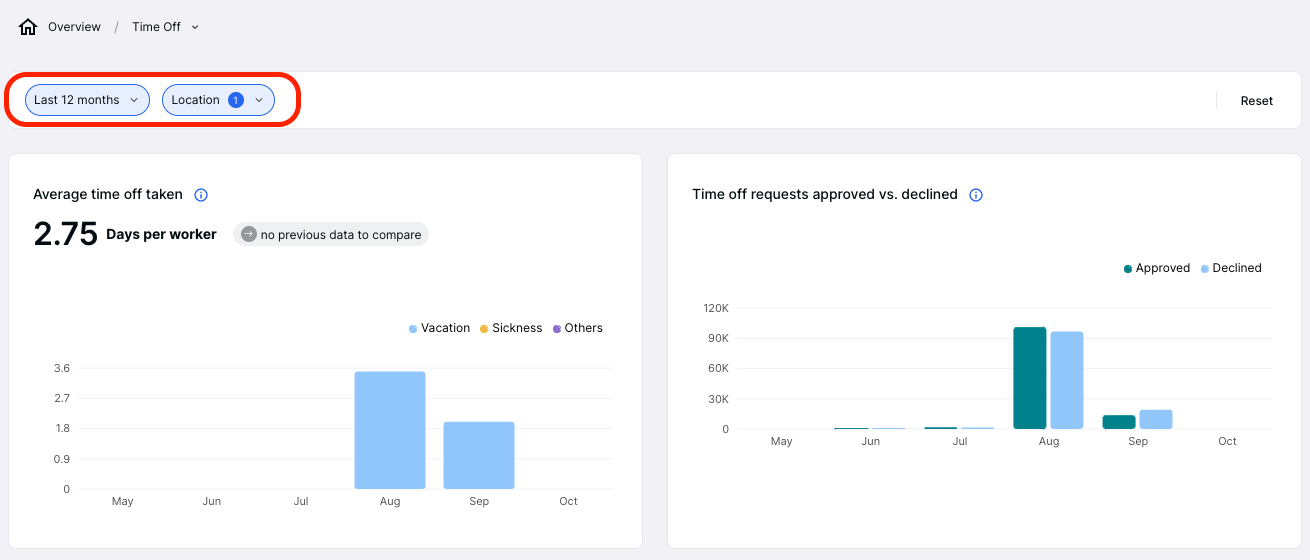Open info tooltip for Average time off taken
The image size is (1310, 560).
tap(200, 195)
